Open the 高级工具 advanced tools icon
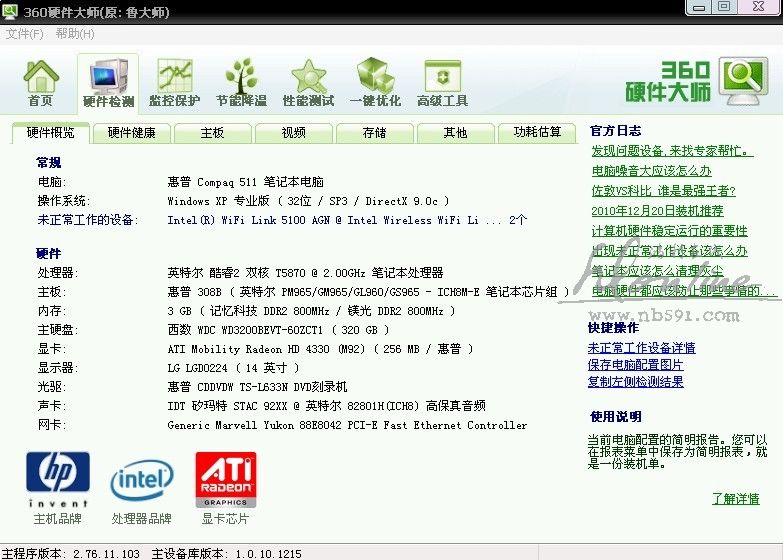 tap(442, 83)
